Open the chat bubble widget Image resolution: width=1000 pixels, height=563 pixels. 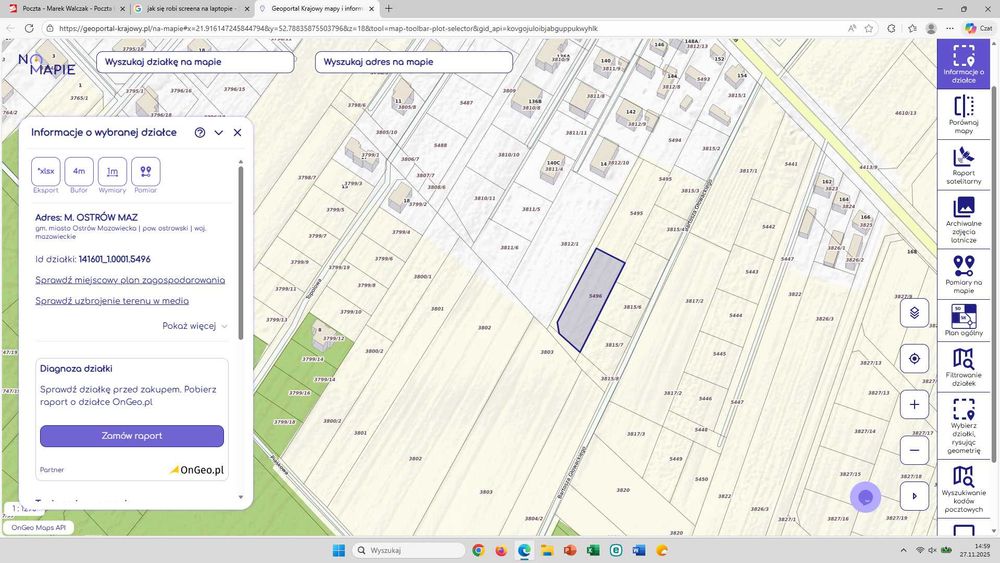[x=865, y=497]
